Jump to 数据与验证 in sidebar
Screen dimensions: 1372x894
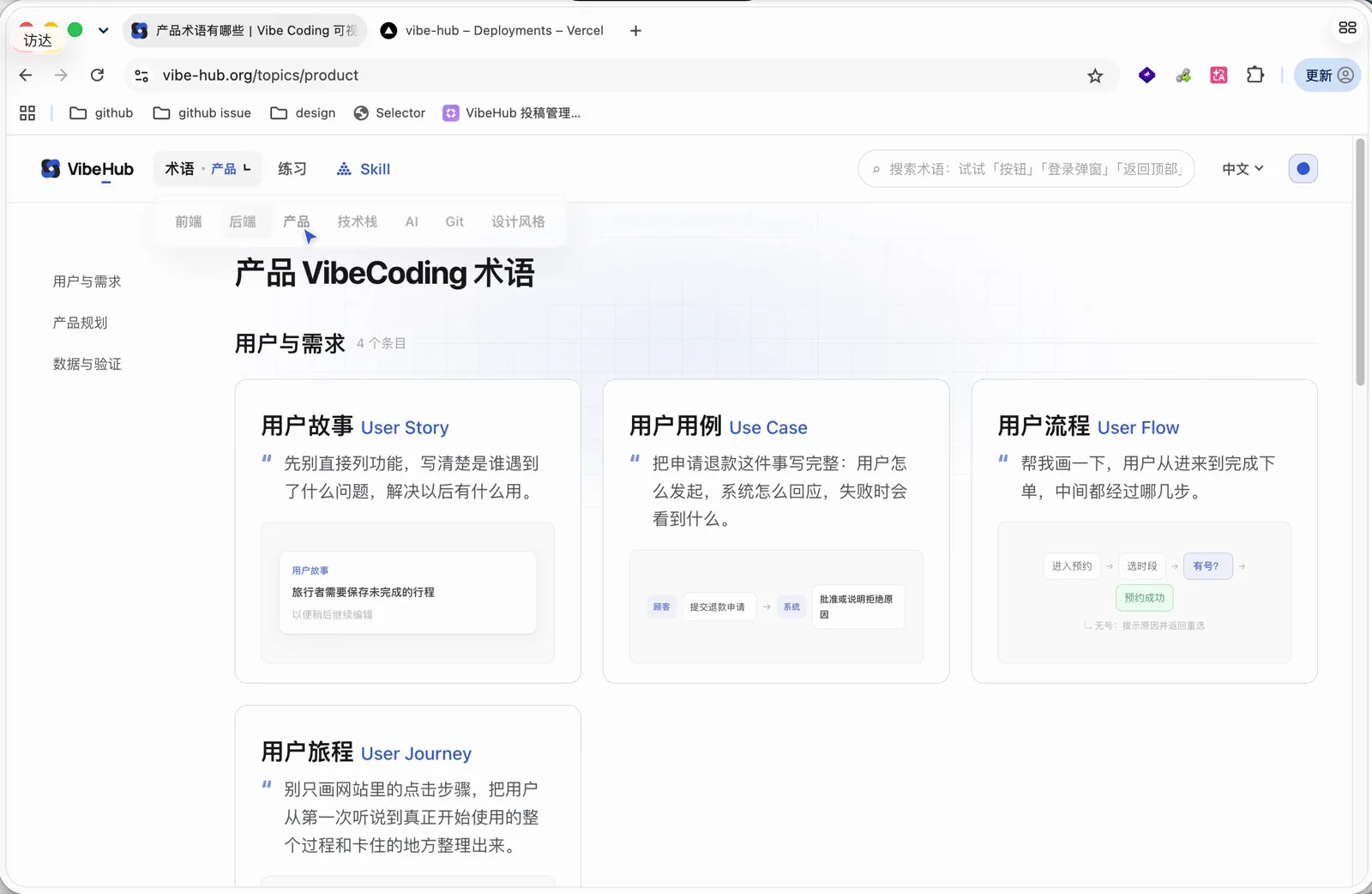click(x=87, y=364)
